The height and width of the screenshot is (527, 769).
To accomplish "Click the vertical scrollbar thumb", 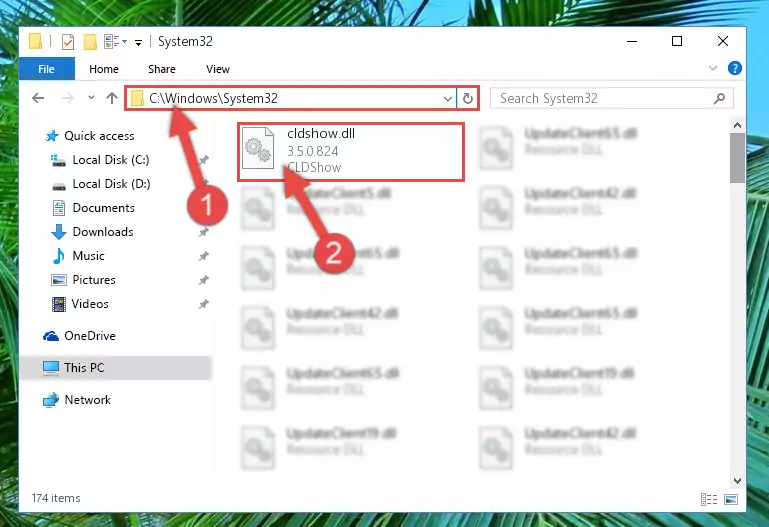I will click(x=737, y=158).
